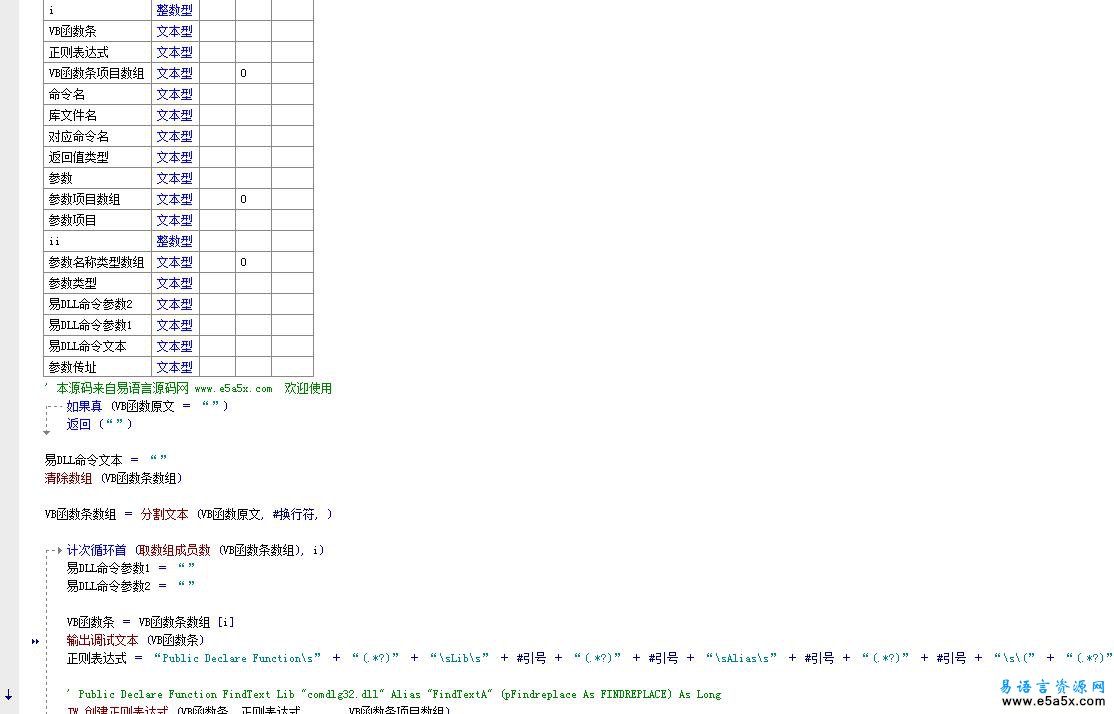Click the string “Public Declare Function\s”
The width and height of the screenshot is (1114, 714).
tap(237, 658)
